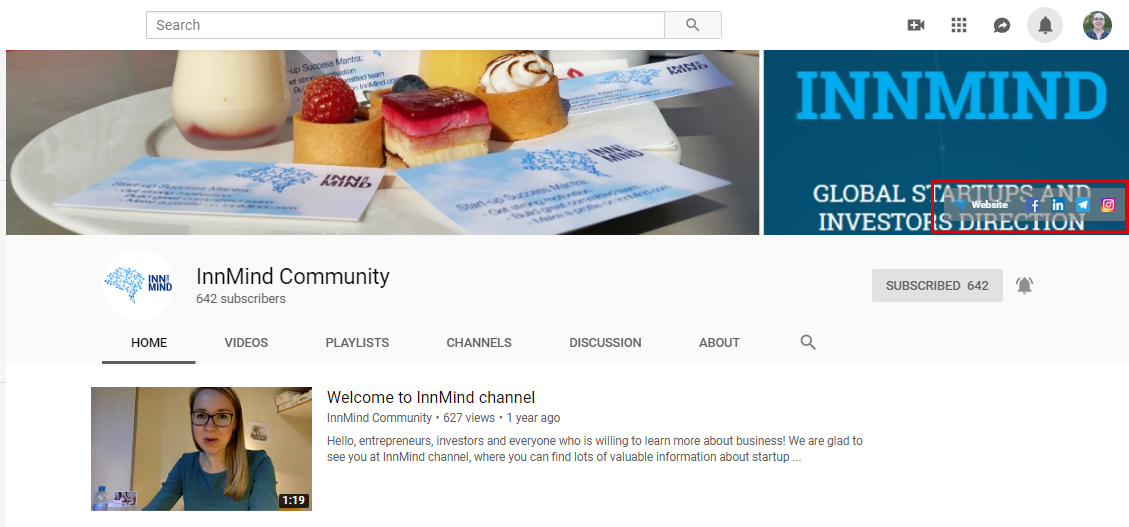This screenshot has height=527, width=1129.
Task: Open the Telegram link on banner
Action: pyautogui.click(x=1083, y=205)
